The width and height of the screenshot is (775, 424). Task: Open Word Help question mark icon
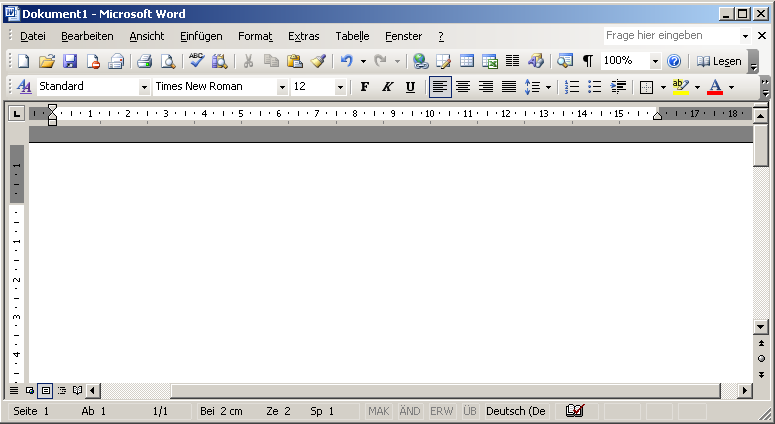click(x=674, y=61)
